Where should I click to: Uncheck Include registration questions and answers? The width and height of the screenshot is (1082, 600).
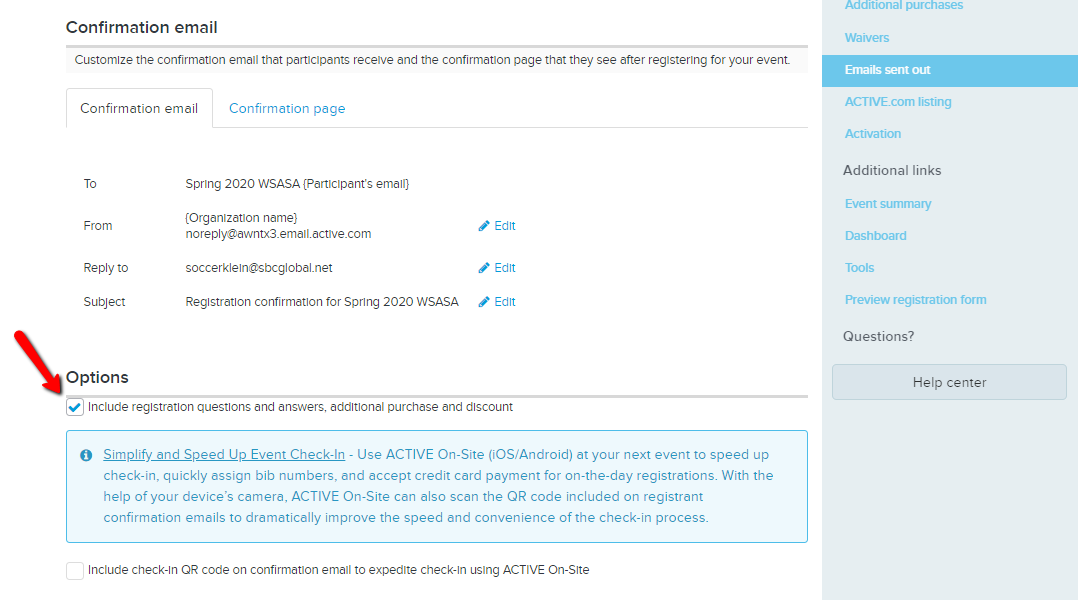coord(75,407)
